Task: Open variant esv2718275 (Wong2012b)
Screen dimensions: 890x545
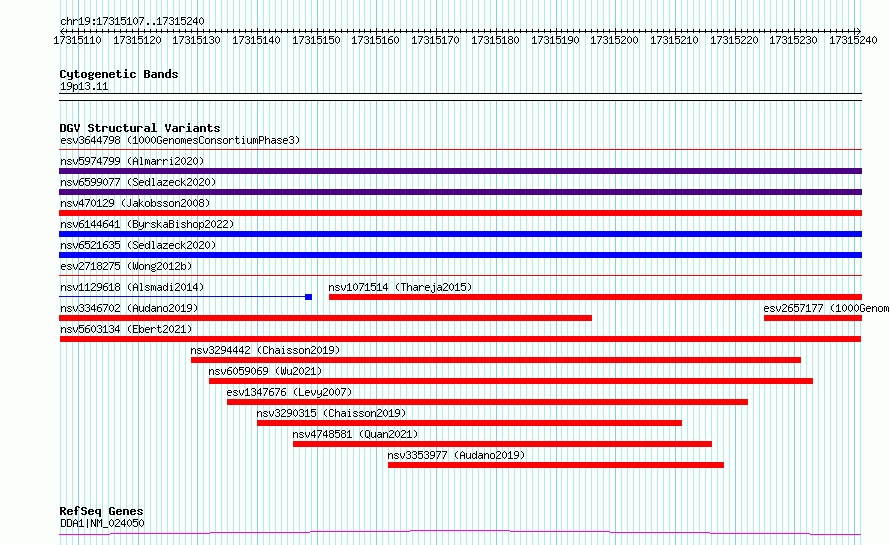Action: 126,266
